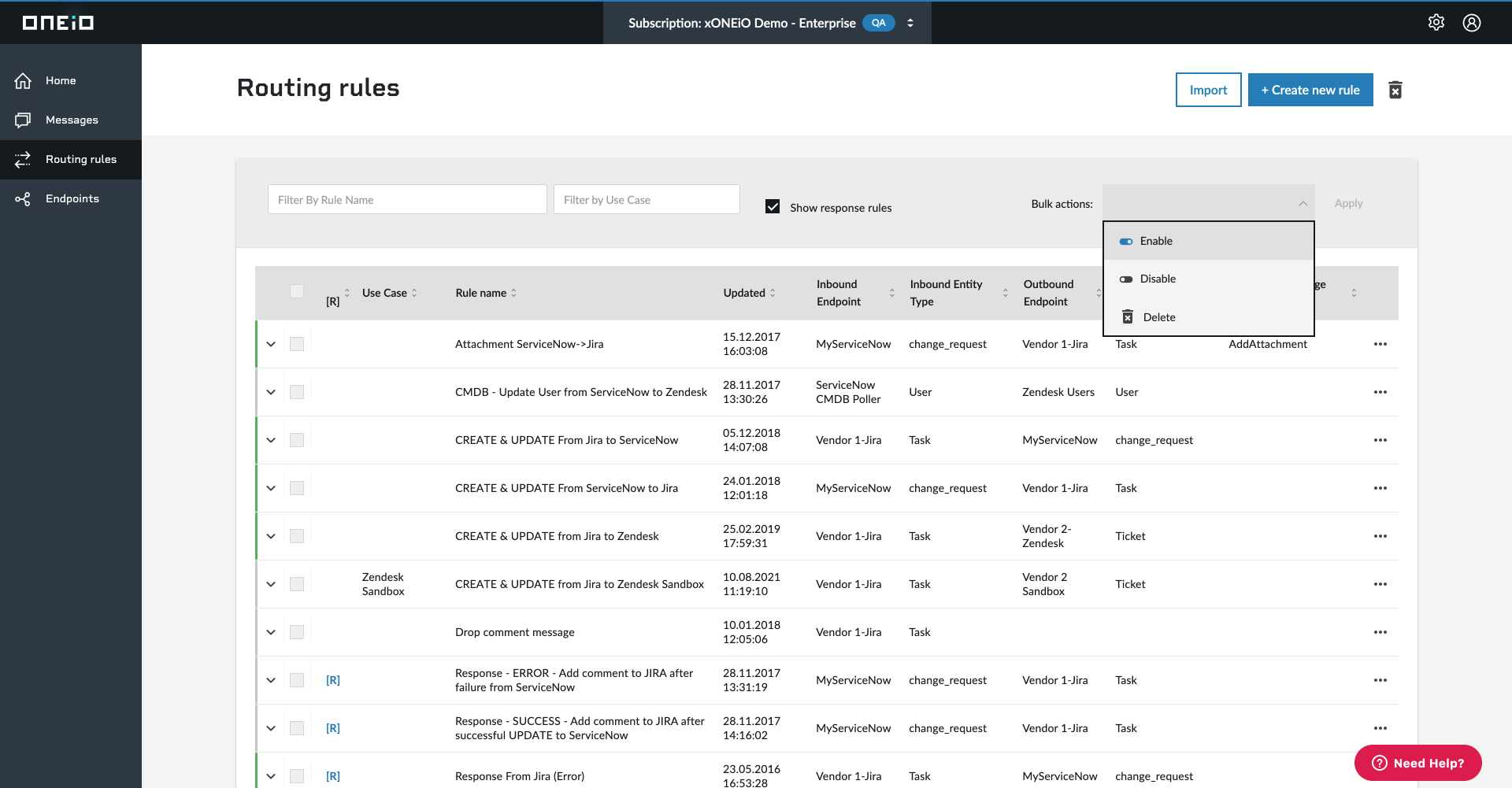
Task: Focus the Filter By Rule Name field
Action: point(407,199)
